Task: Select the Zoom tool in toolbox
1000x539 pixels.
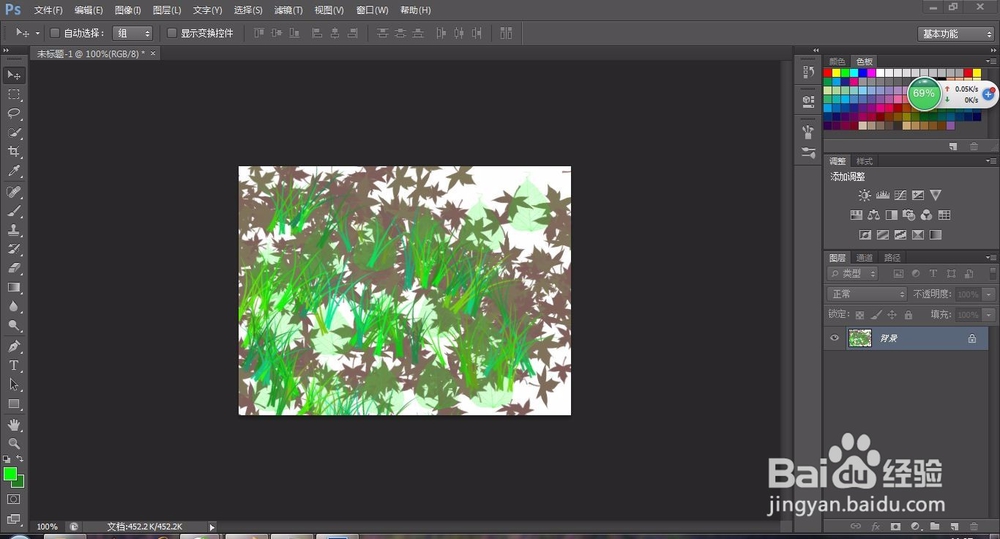Action: pyautogui.click(x=14, y=444)
